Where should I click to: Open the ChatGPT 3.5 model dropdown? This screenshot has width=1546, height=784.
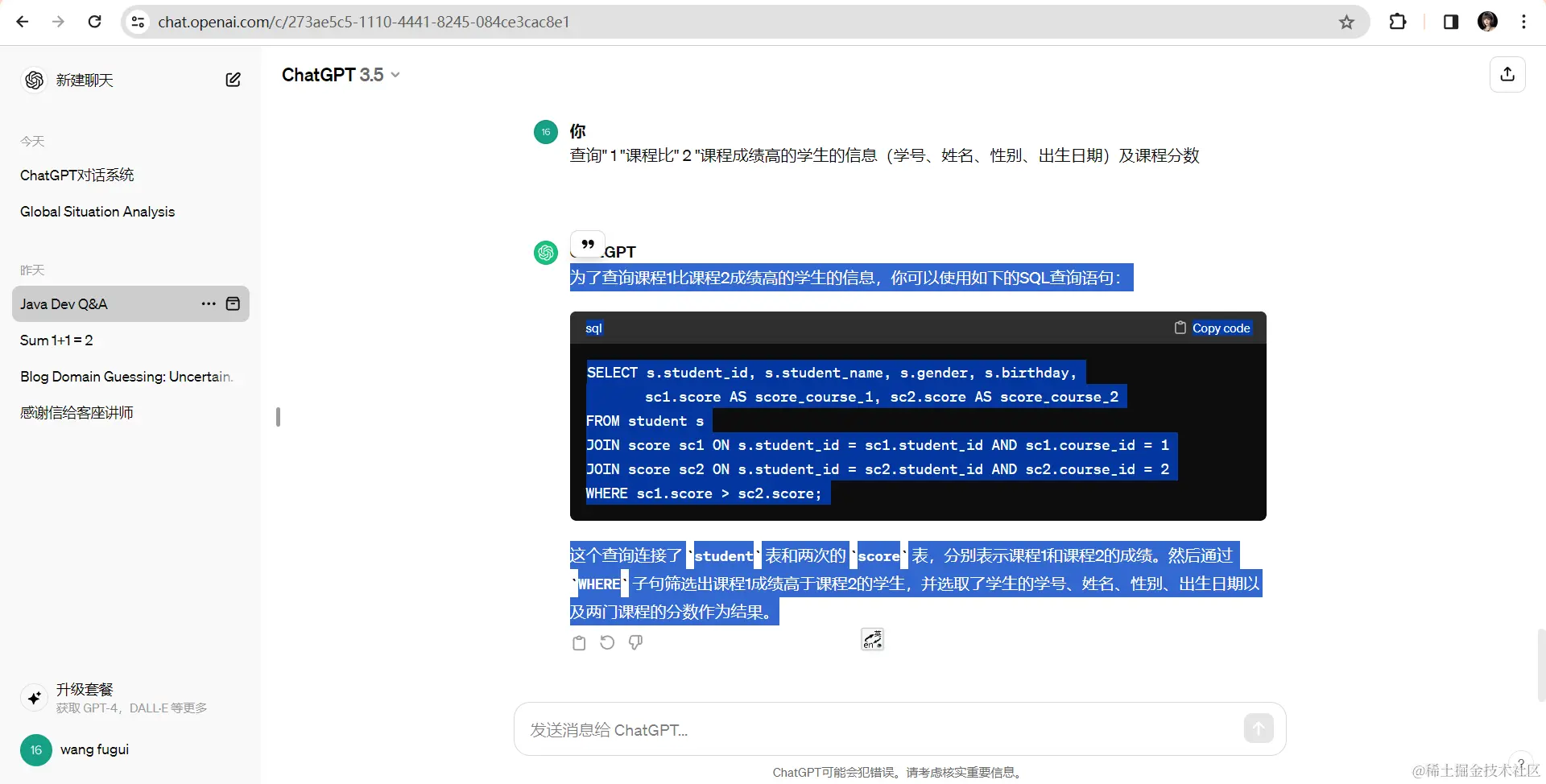click(341, 75)
